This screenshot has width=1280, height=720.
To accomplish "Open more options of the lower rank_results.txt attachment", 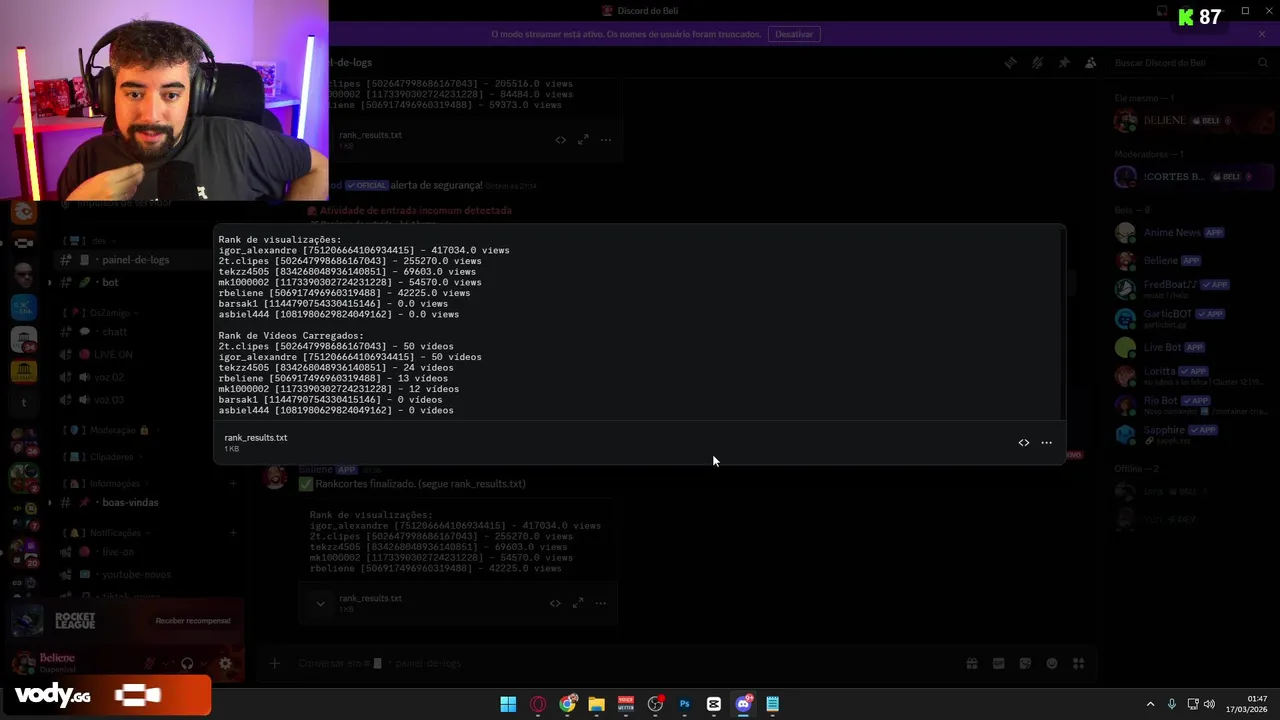I will 601,603.
